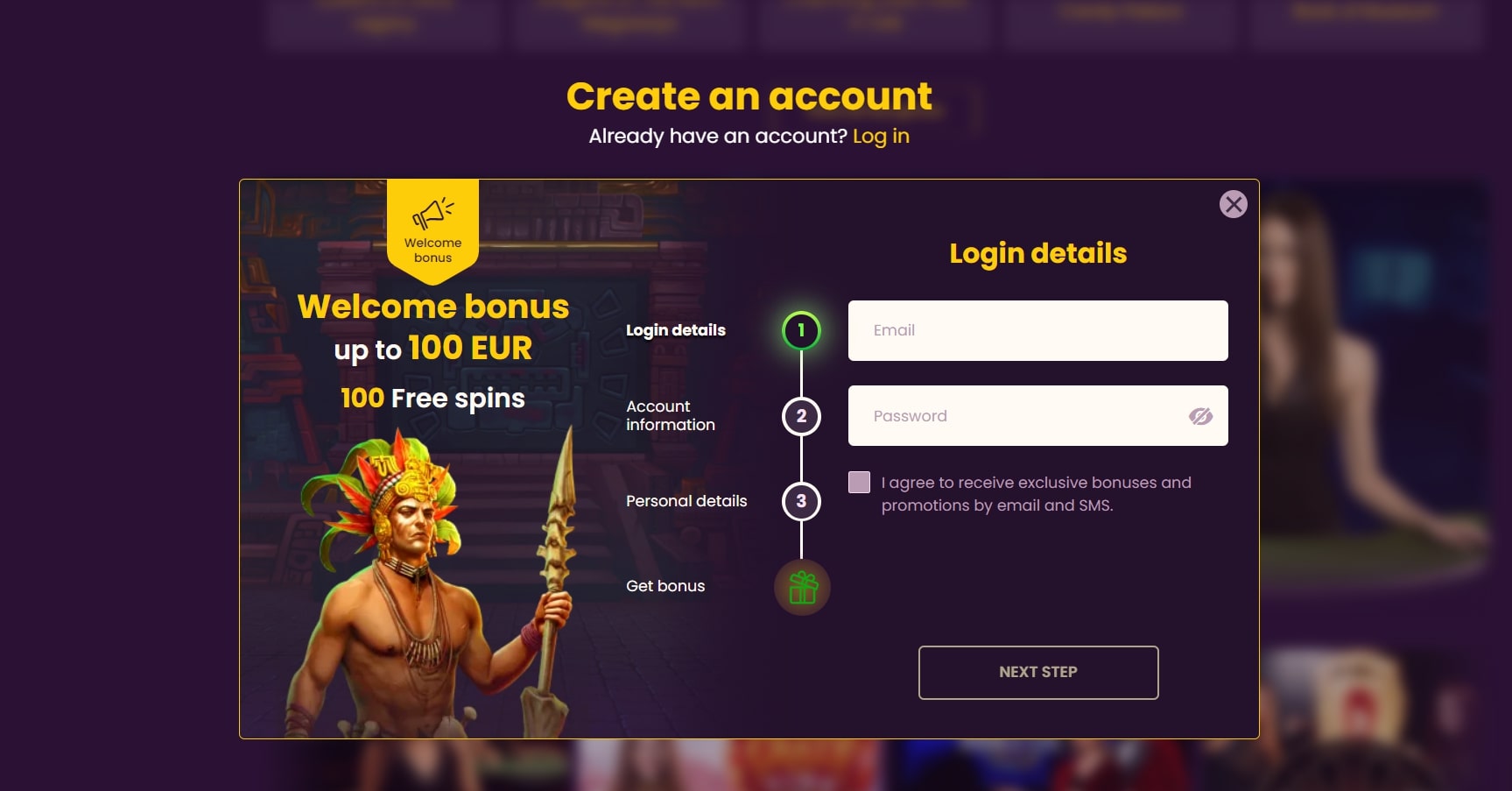Screen dimensions: 1512x791
Task: Check the promotions agreement checkbox
Action: [x=859, y=482]
